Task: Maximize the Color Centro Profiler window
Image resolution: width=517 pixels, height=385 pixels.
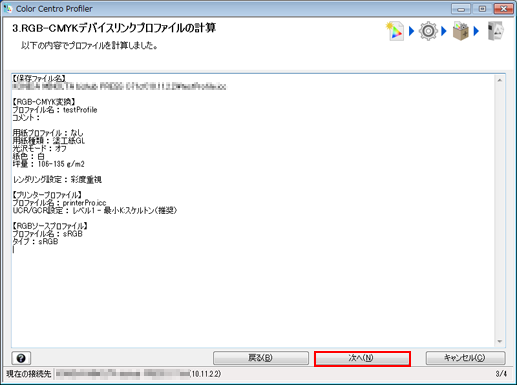Action: pos(482,9)
